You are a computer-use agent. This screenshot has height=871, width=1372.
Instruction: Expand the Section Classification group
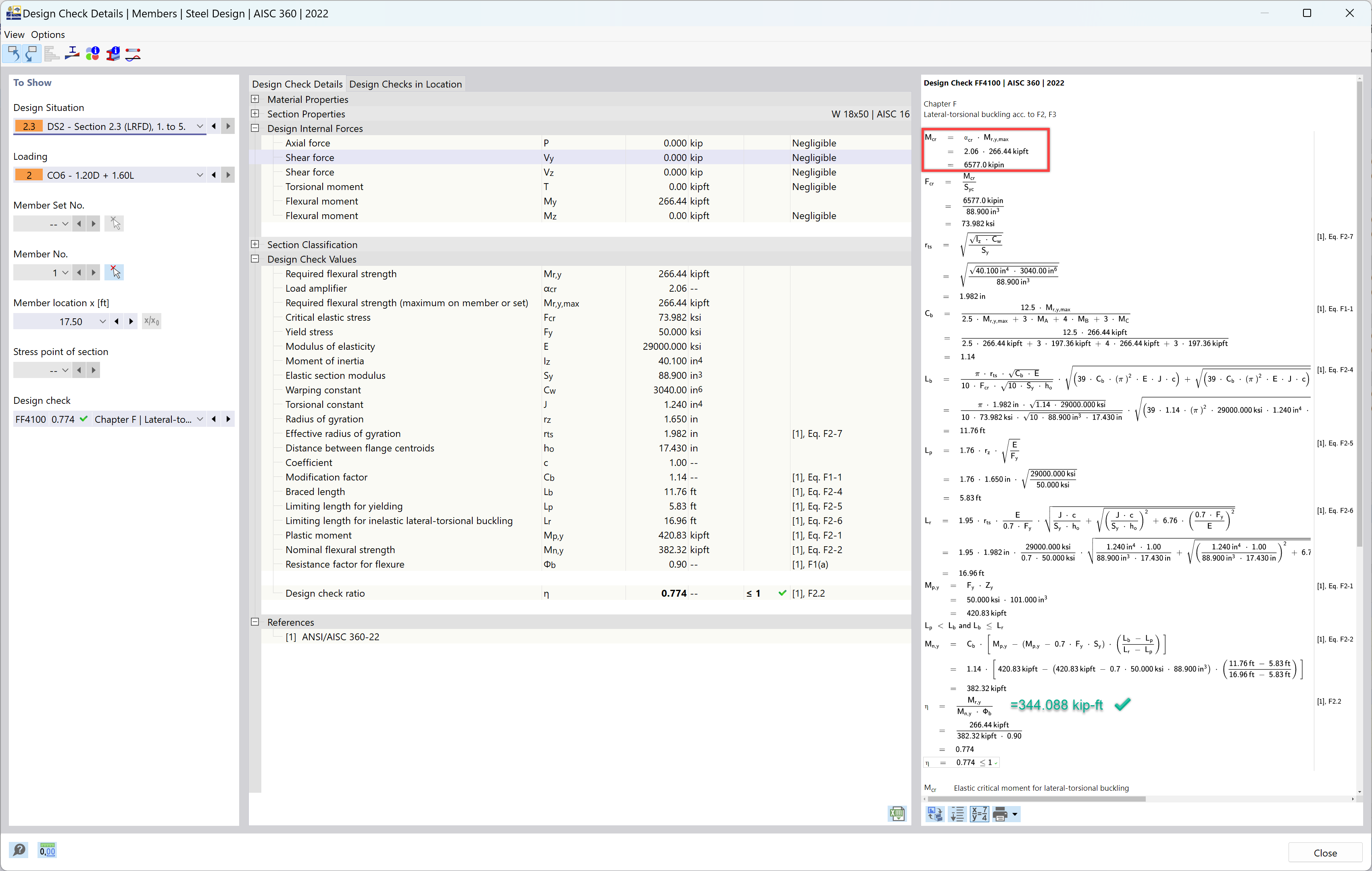[256, 244]
